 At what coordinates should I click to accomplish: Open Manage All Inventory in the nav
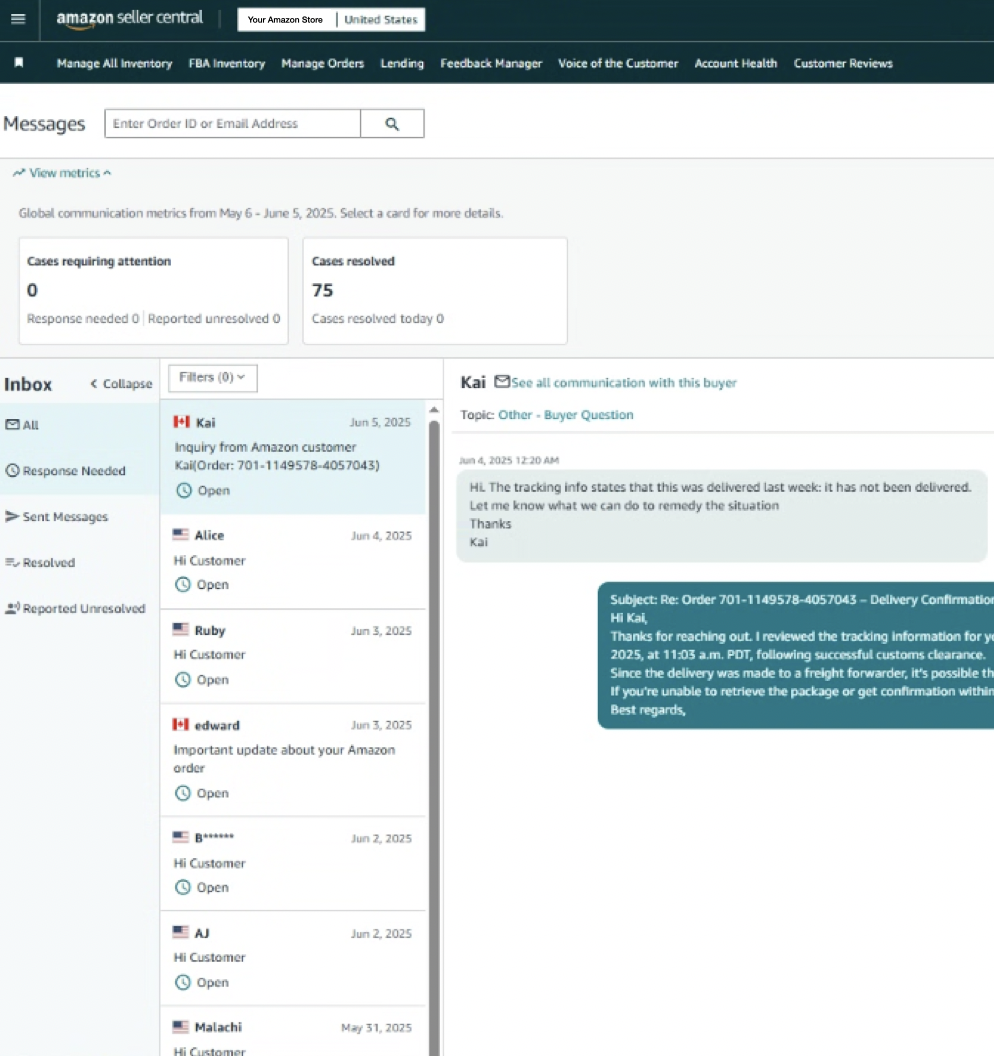(x=114, y=63)
